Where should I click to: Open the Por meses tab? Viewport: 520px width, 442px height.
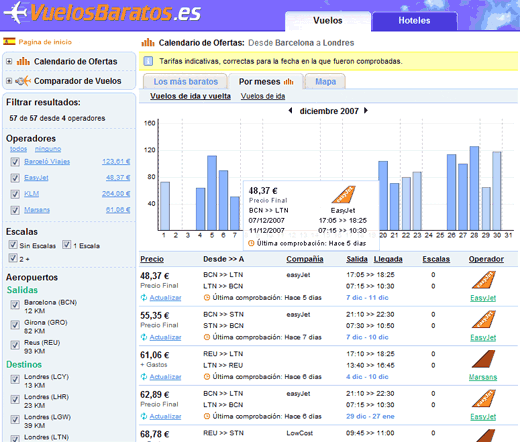(x=266, y=81)
